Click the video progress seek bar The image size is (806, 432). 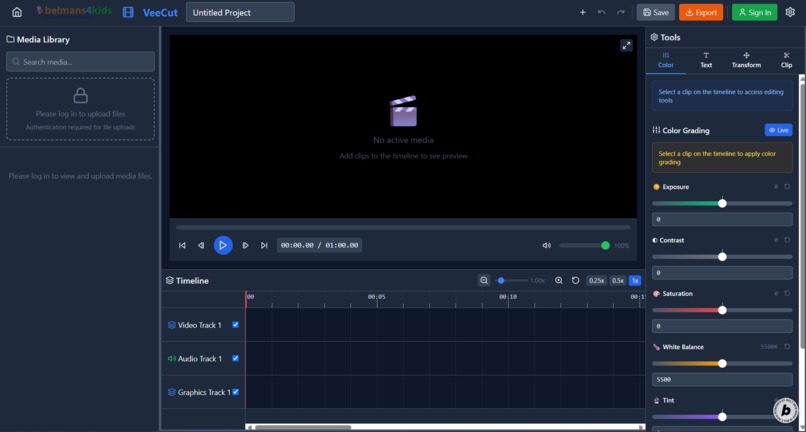point(403,227)
